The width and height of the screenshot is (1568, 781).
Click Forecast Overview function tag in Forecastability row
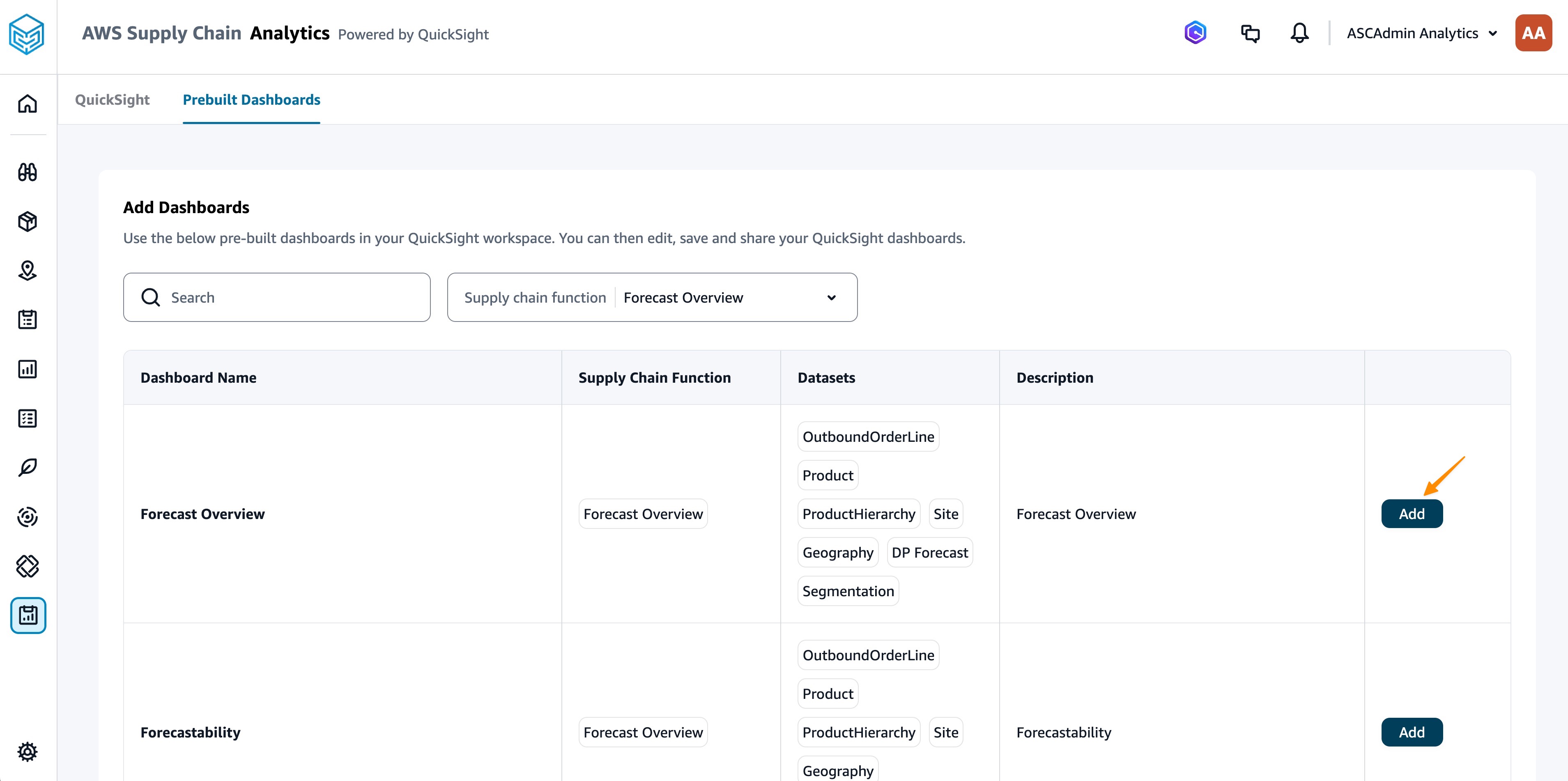[x=643, y=732]
